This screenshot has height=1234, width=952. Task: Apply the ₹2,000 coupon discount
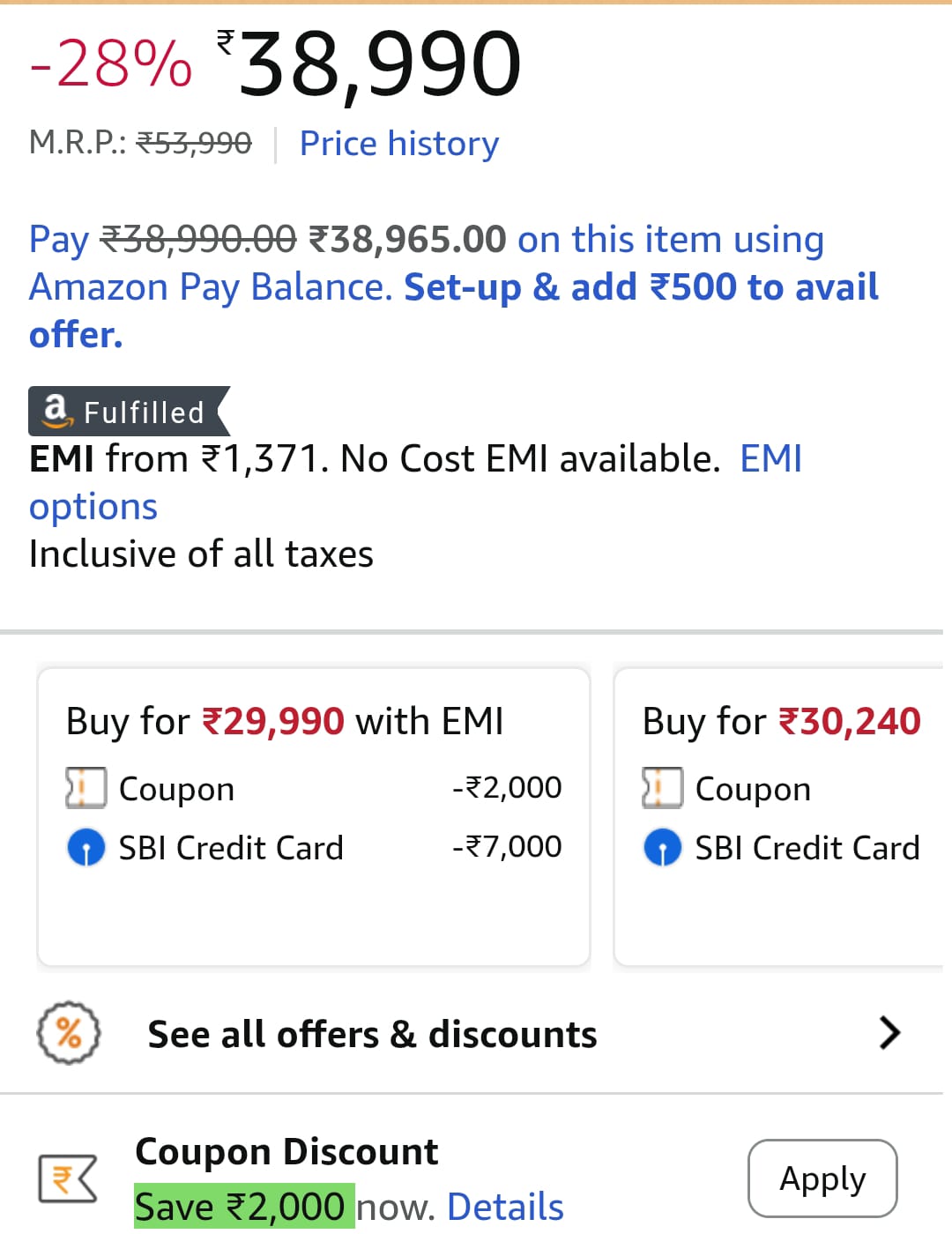point(822,1178)
